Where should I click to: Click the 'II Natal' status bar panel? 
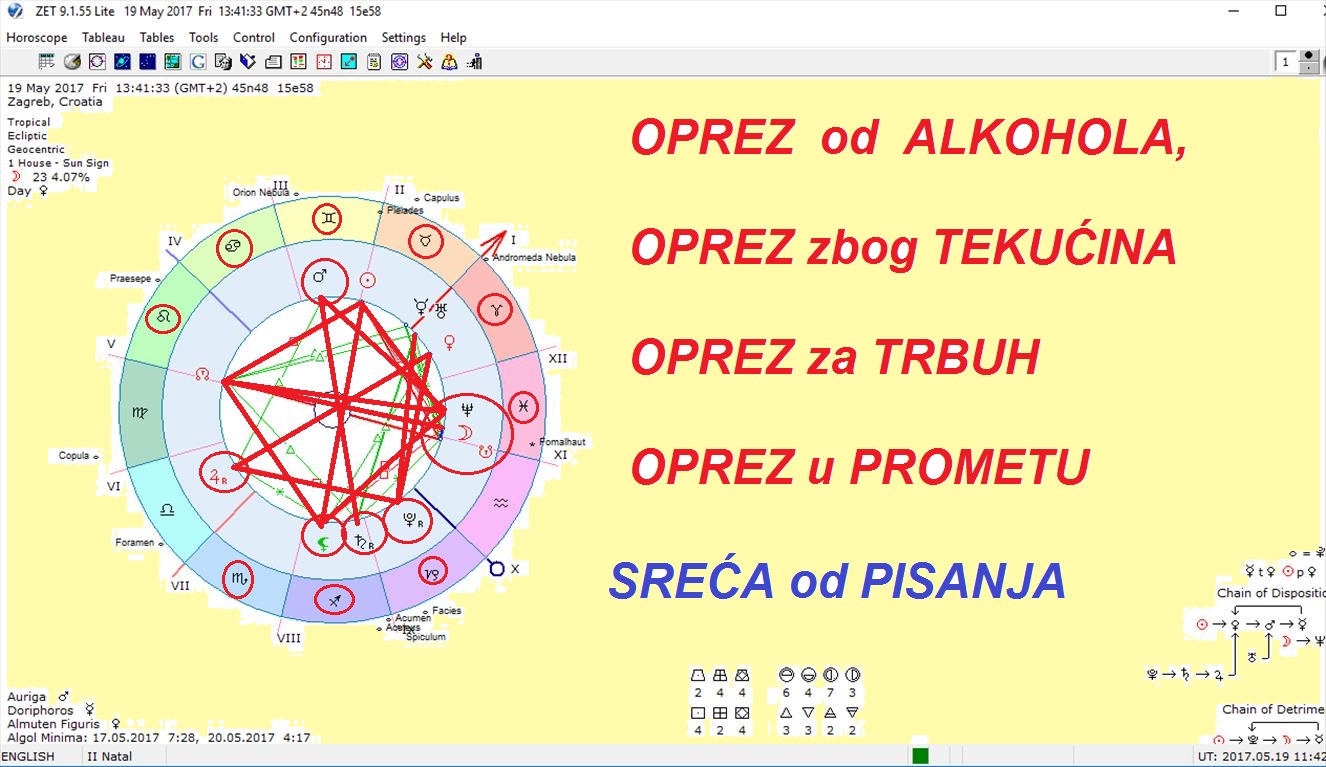109,757
